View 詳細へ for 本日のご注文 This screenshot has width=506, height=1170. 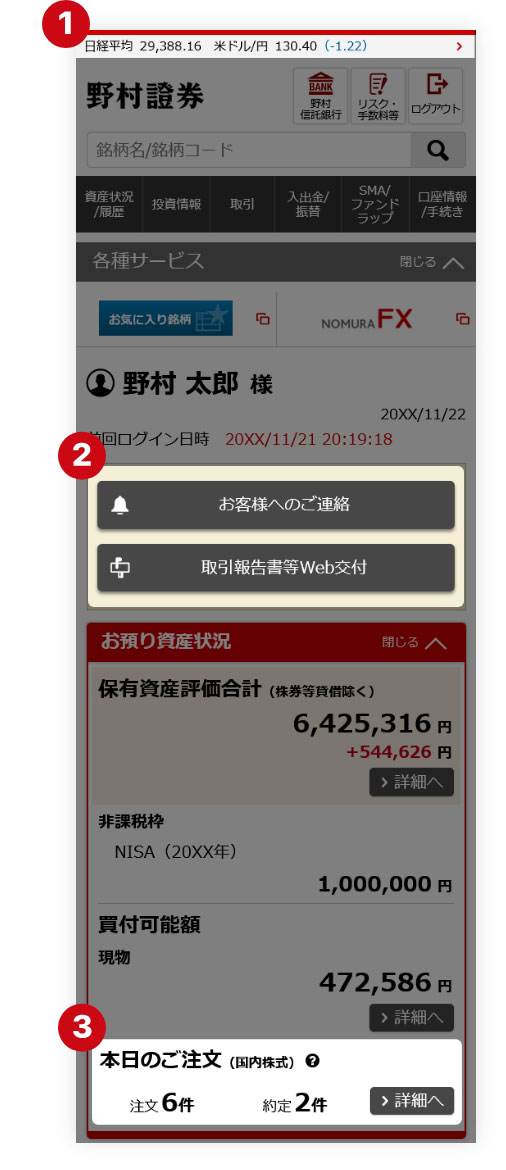point(412,1101)
